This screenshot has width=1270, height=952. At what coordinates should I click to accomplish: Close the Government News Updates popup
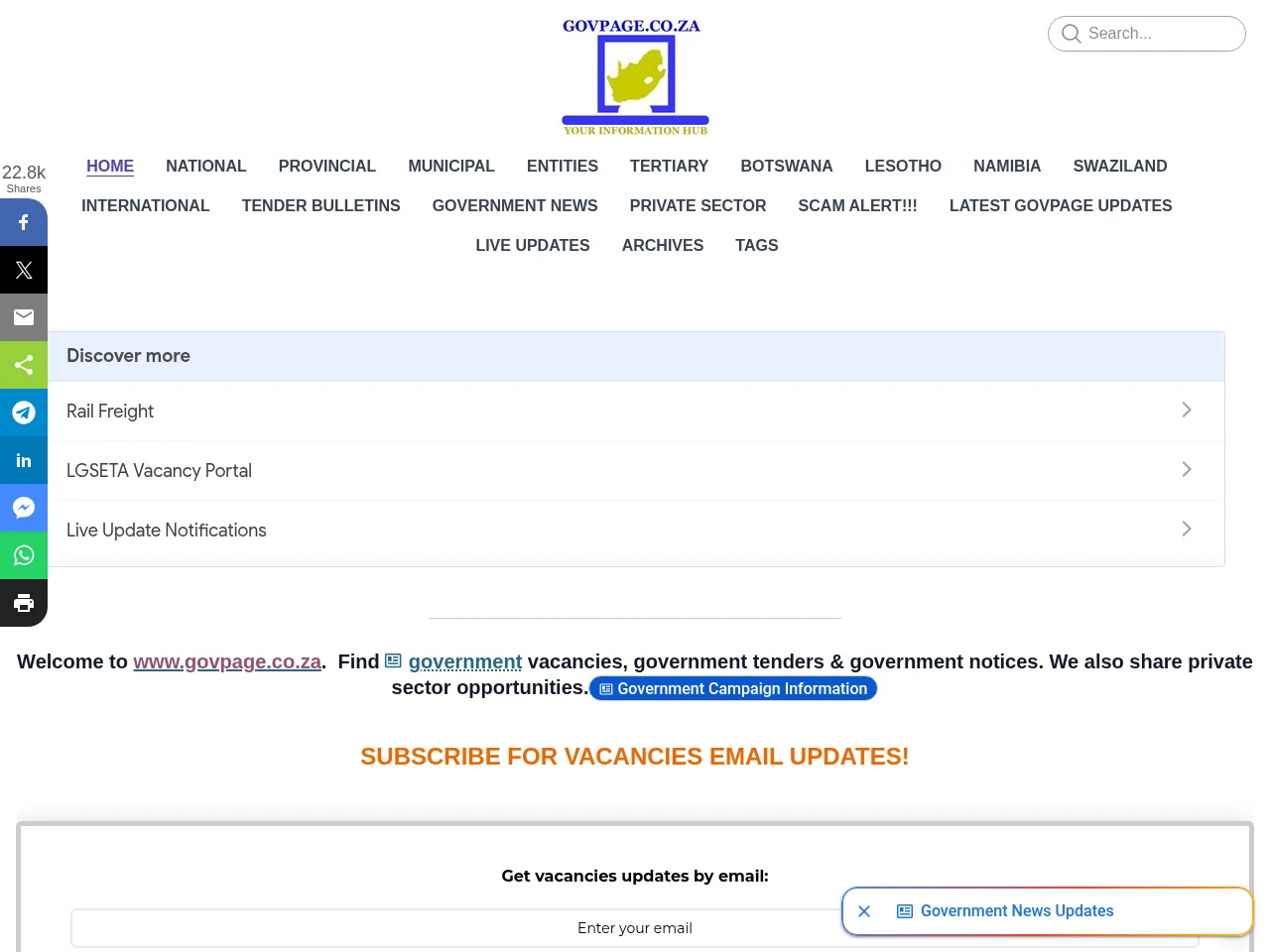pyautogui.click(x=864, y=911)
